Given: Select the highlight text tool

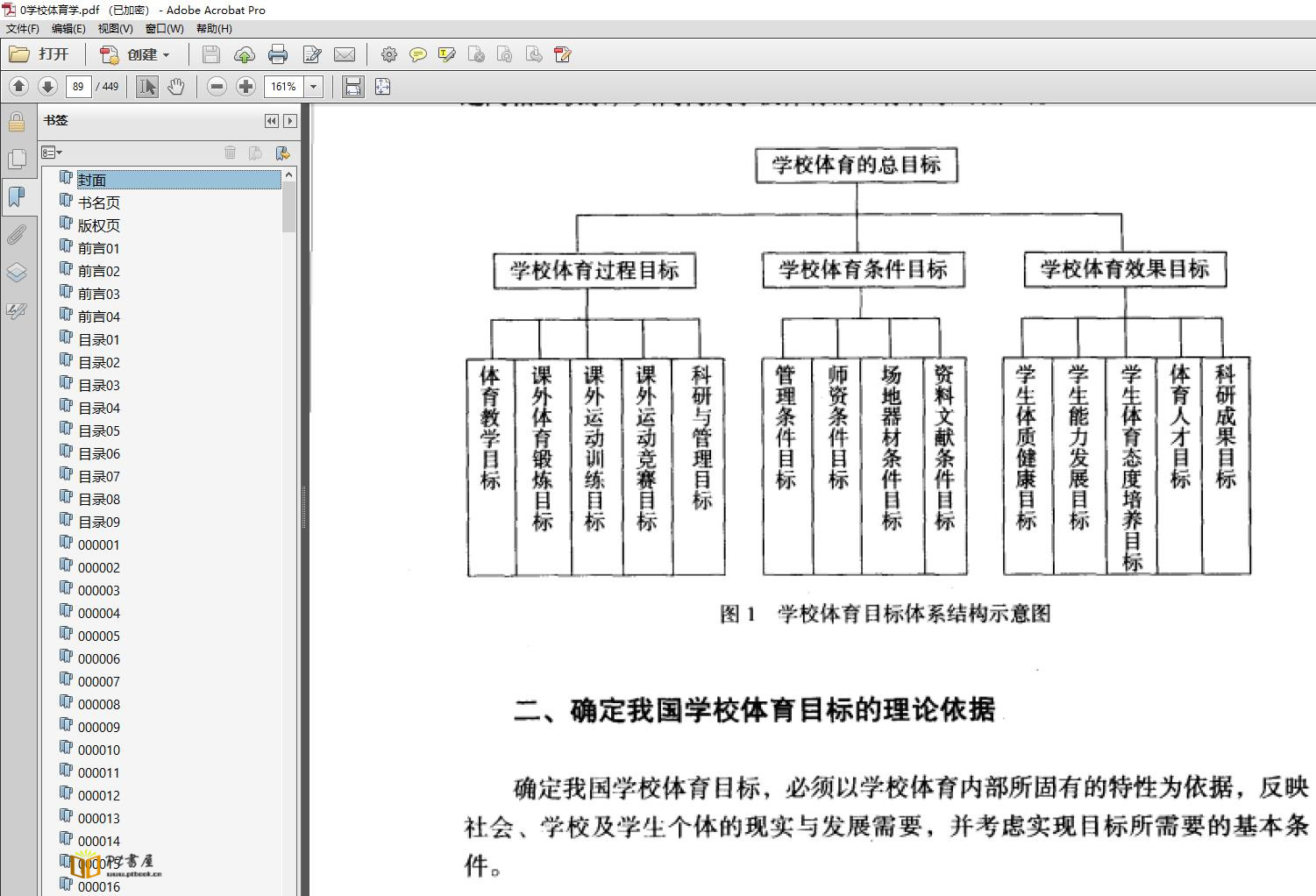Looking at the screenshot, I should click(447, 54).
